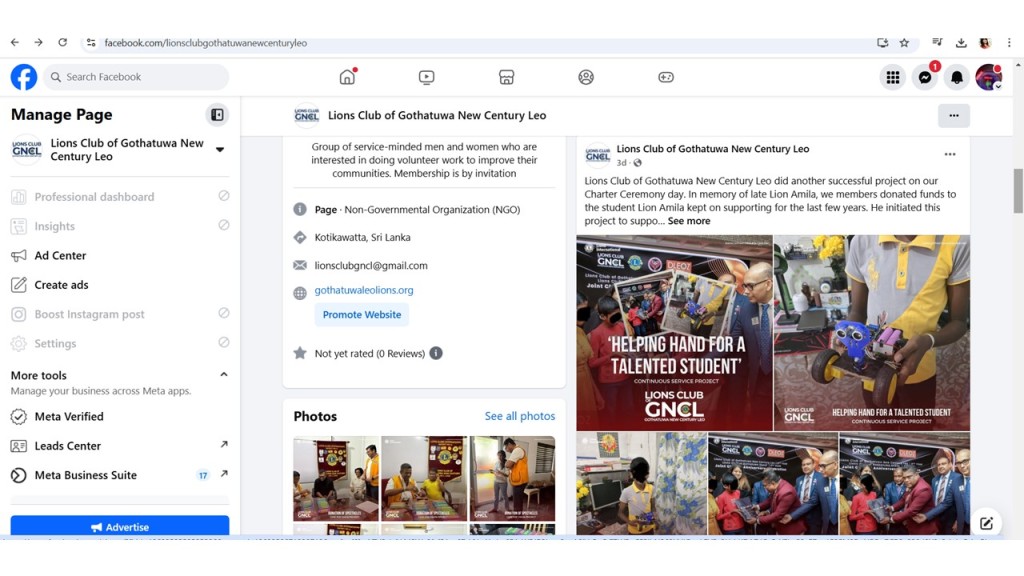
Task: Click the Meta Business Suite external-link arrow
Action: point(224,474)
